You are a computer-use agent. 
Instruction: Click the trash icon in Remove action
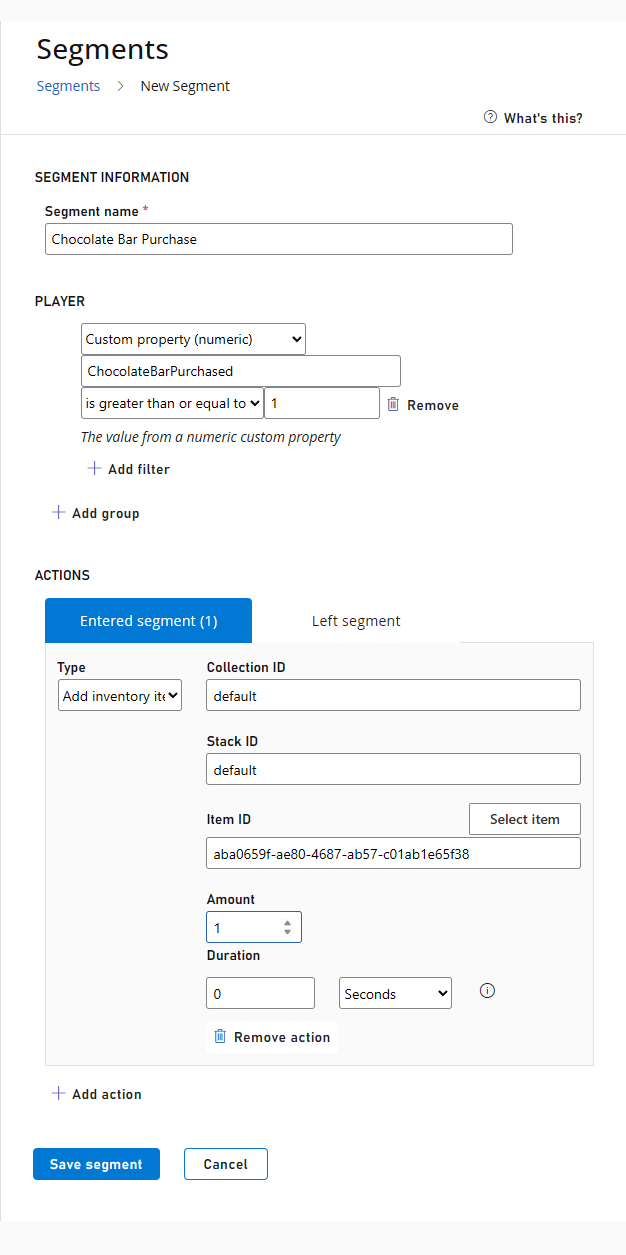pos(220,1036)
